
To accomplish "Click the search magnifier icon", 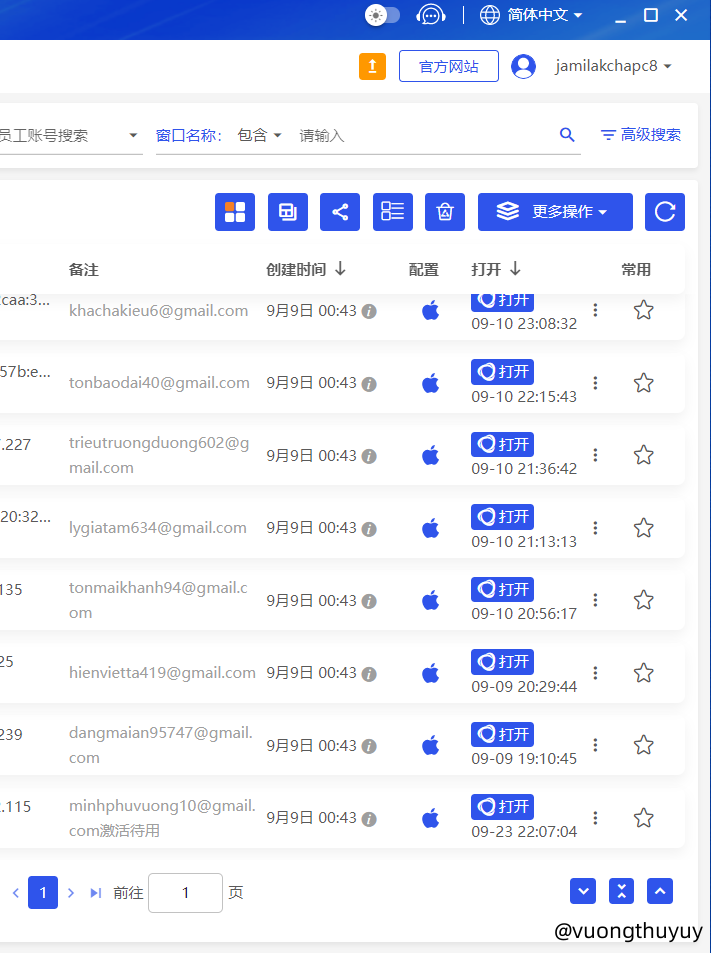I will coord(567,135).
